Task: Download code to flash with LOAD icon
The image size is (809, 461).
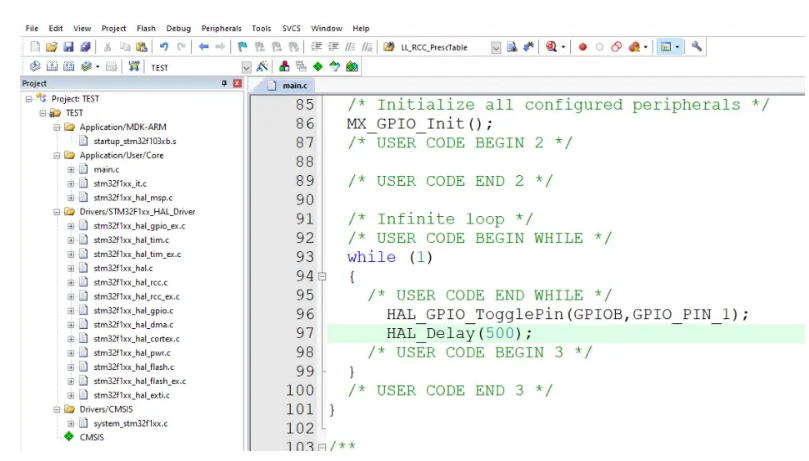Action: pos(134,67)
